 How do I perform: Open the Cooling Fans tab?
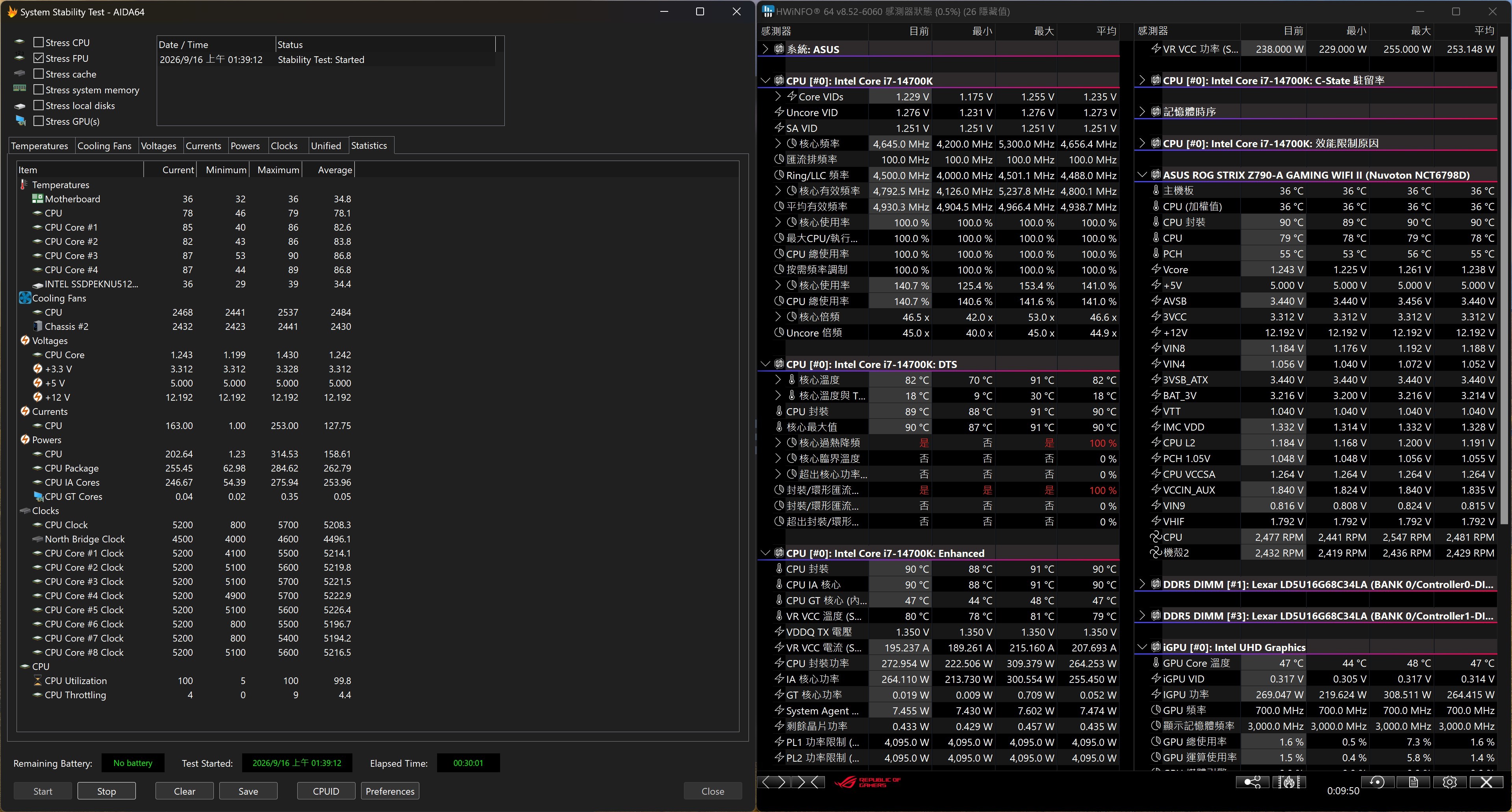[104, 146]
